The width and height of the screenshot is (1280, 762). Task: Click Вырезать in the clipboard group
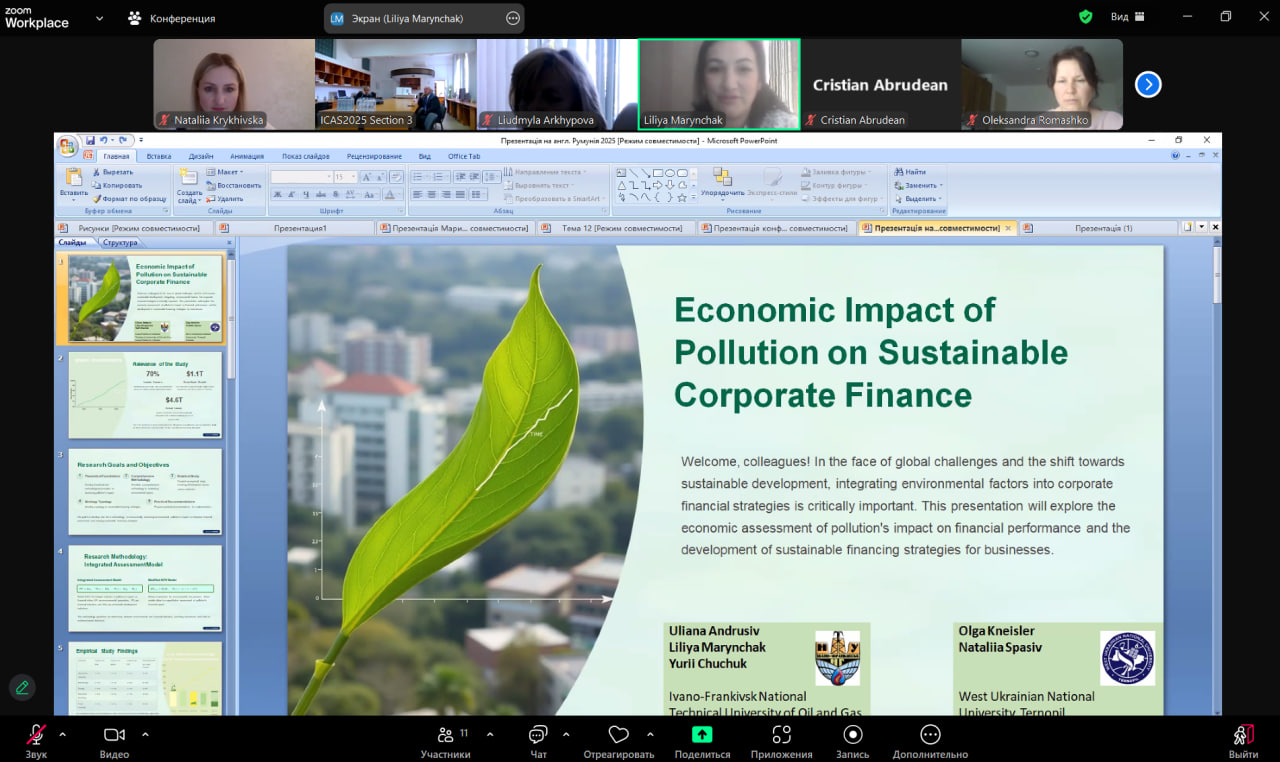[112, 172]
